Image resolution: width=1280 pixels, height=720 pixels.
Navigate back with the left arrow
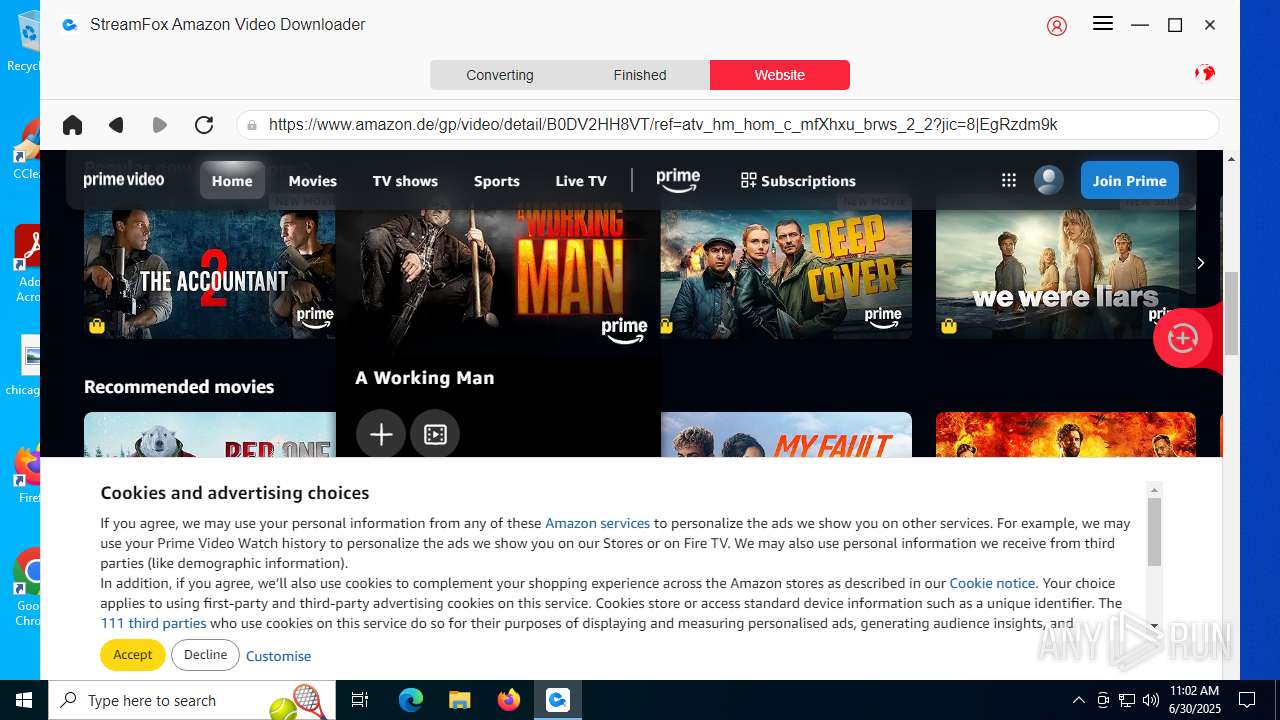tap(116, 125)
